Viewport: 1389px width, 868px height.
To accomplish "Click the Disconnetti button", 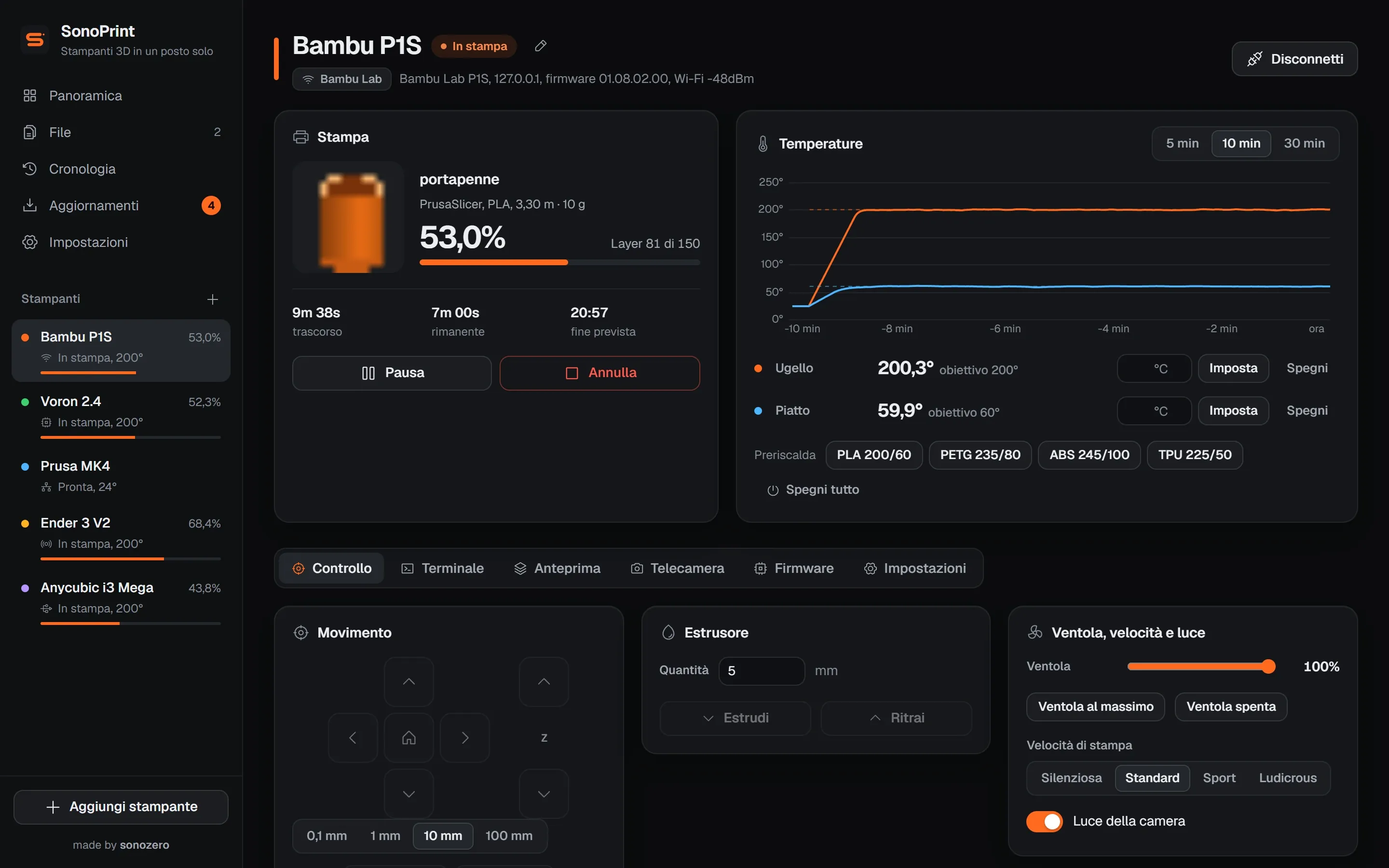I will pos(1294,59).
